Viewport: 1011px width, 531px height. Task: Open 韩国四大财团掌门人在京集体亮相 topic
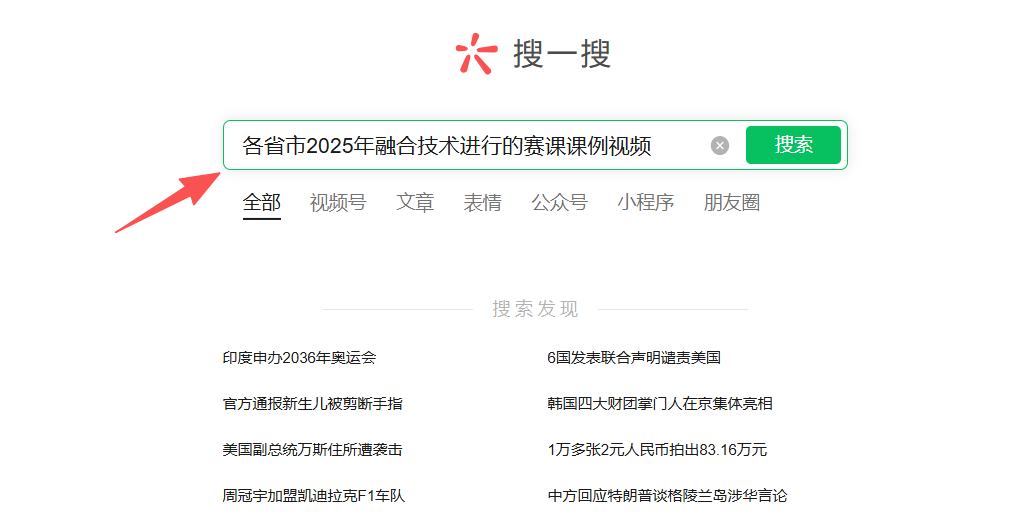pyautogui.click(x=660, y=404)
